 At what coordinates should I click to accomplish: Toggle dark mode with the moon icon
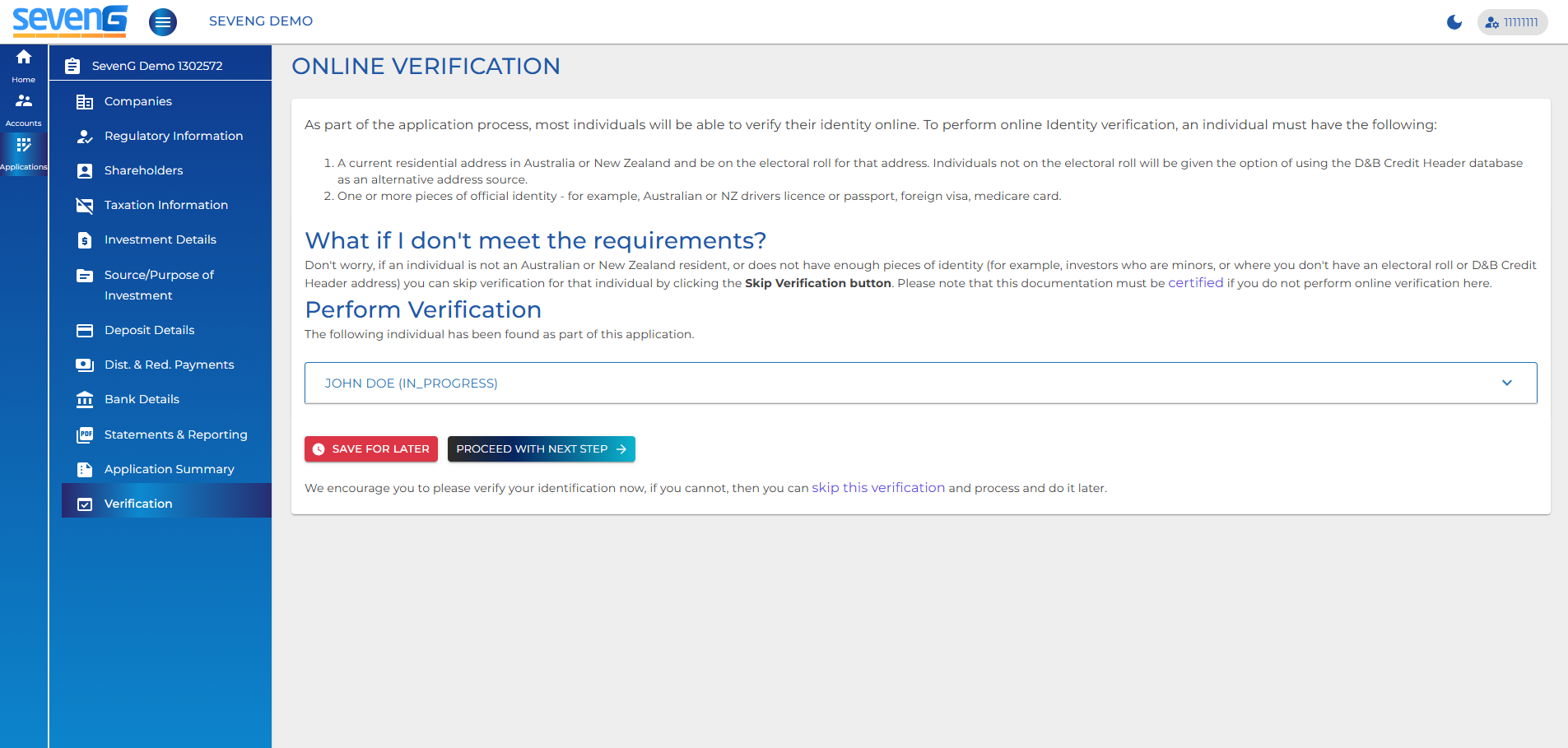(x=1454, y=22)
